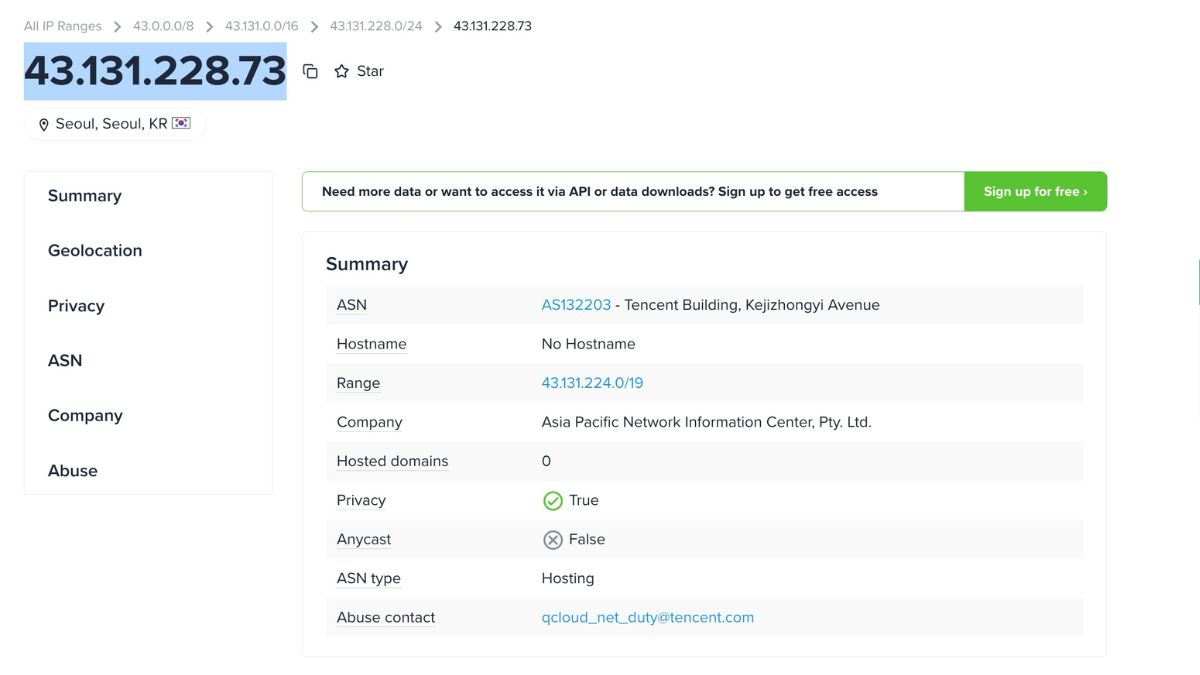Open 43.131.228.0/24 breadcrumb link

click(376, 26)
